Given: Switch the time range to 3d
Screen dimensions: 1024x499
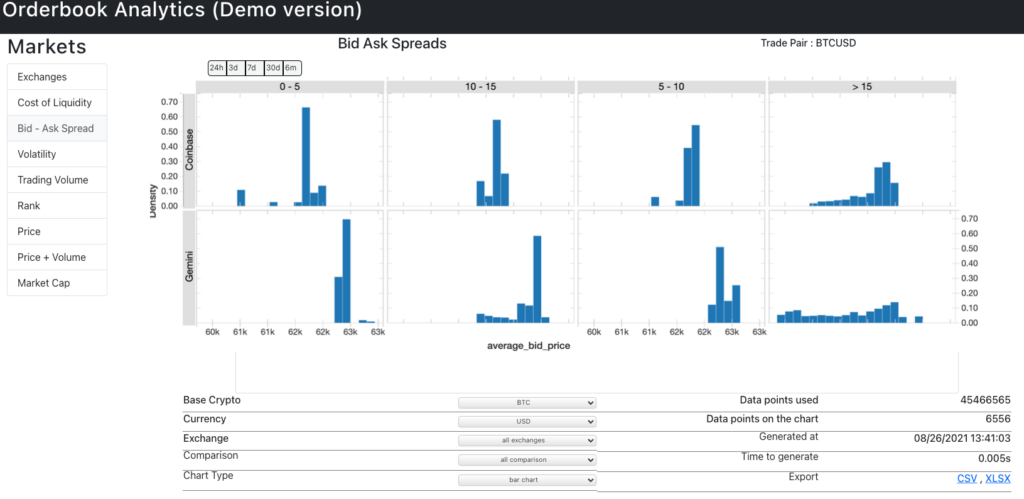Looking at the screenshot, I should (233, 68).
